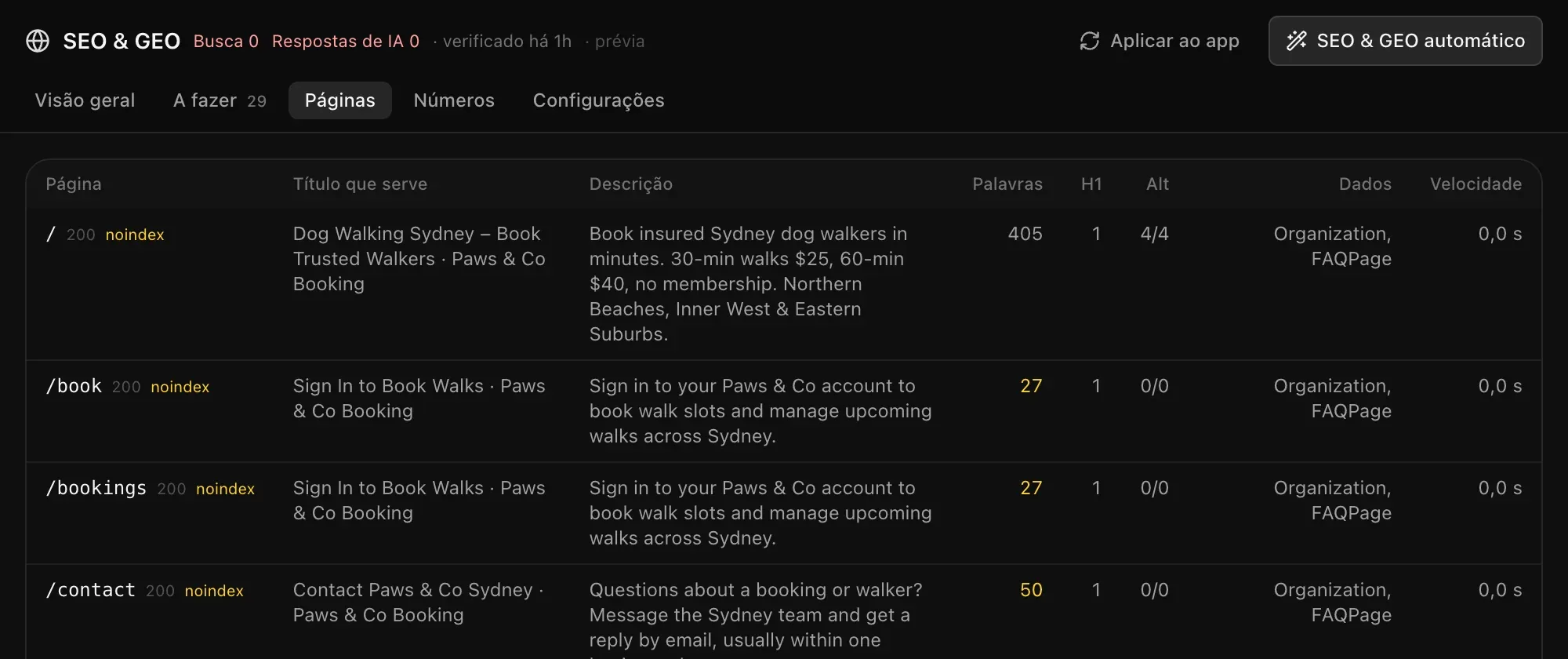Click the 0,0 s speed in the / row

point(1501,234)
